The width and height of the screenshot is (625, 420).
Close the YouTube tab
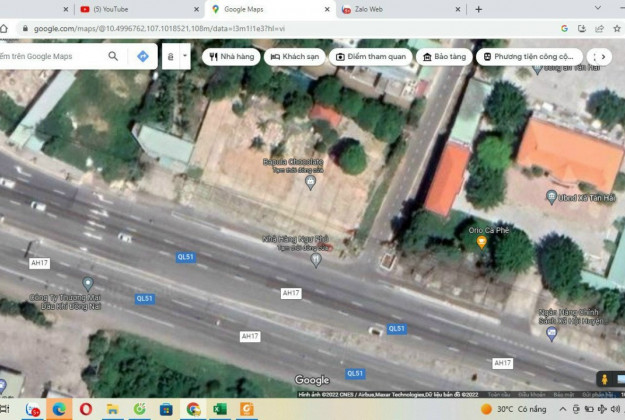[x=196, y=9]
